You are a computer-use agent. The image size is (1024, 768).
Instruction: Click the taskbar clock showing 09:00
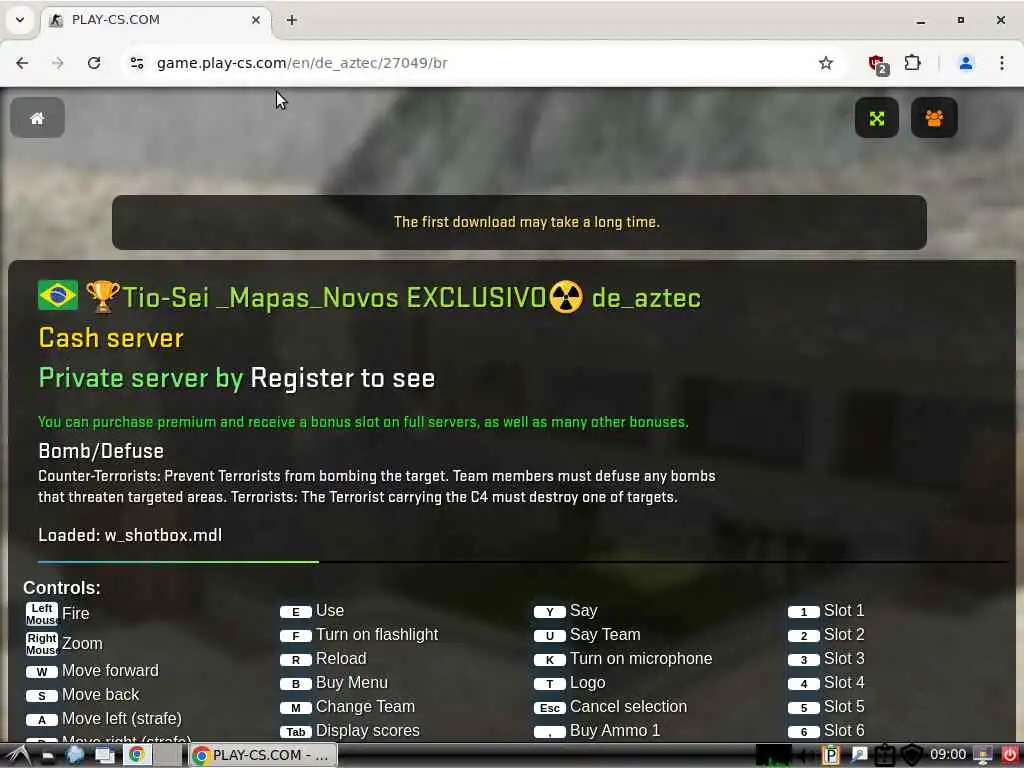[x=948, y=755]
